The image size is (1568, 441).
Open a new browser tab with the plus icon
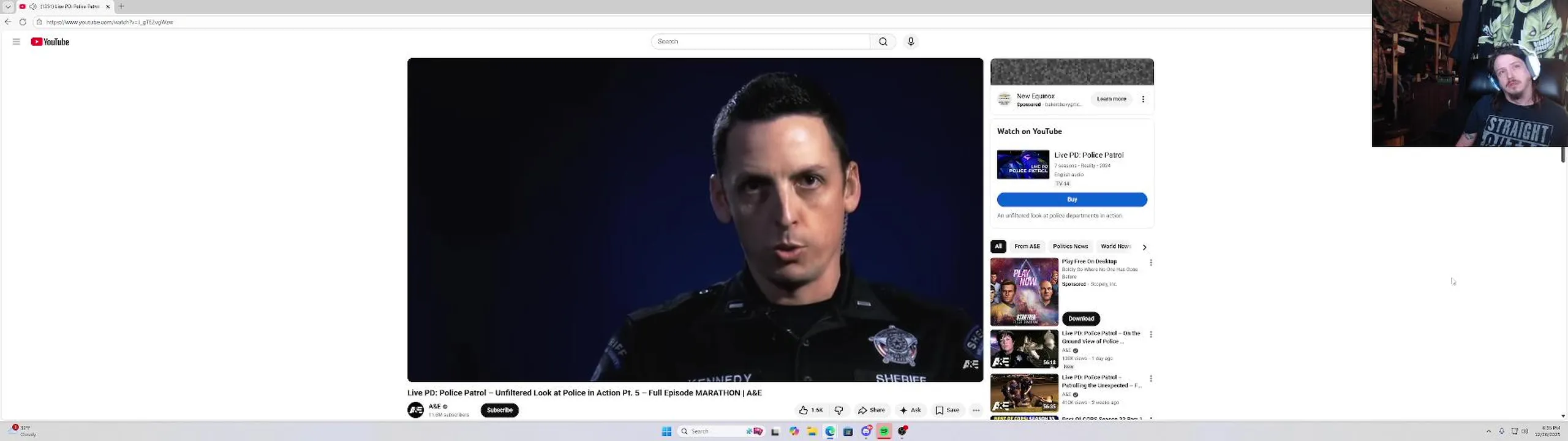pos(121,6)
